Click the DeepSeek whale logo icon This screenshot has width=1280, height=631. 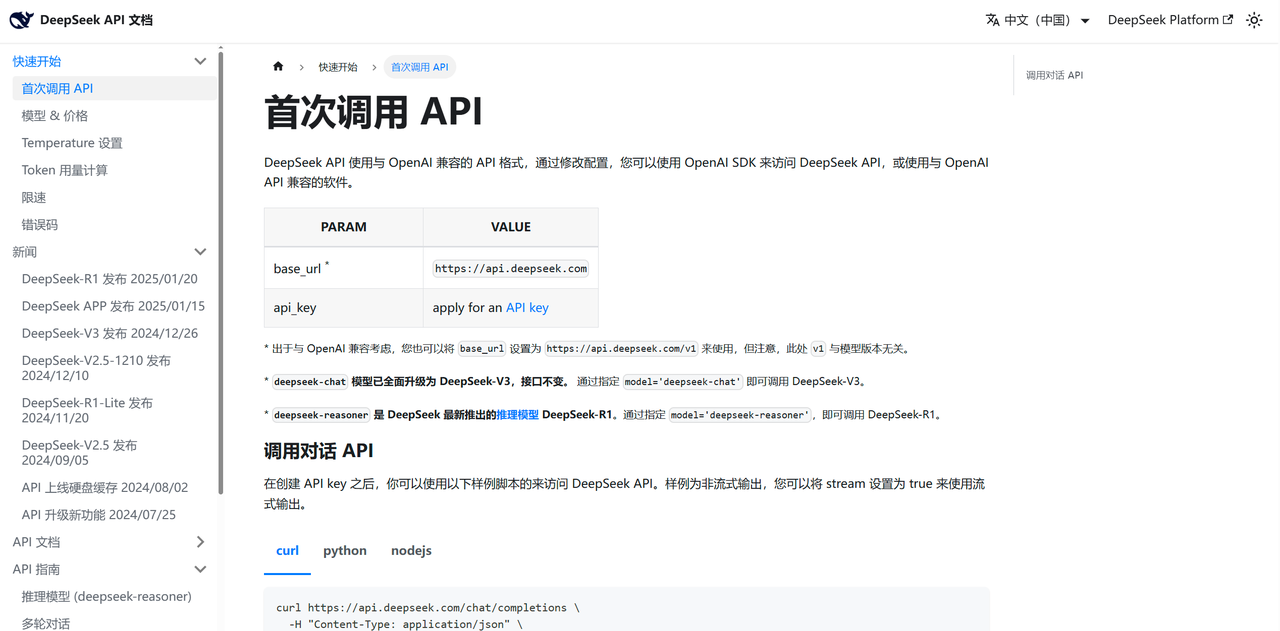[21, 20]
